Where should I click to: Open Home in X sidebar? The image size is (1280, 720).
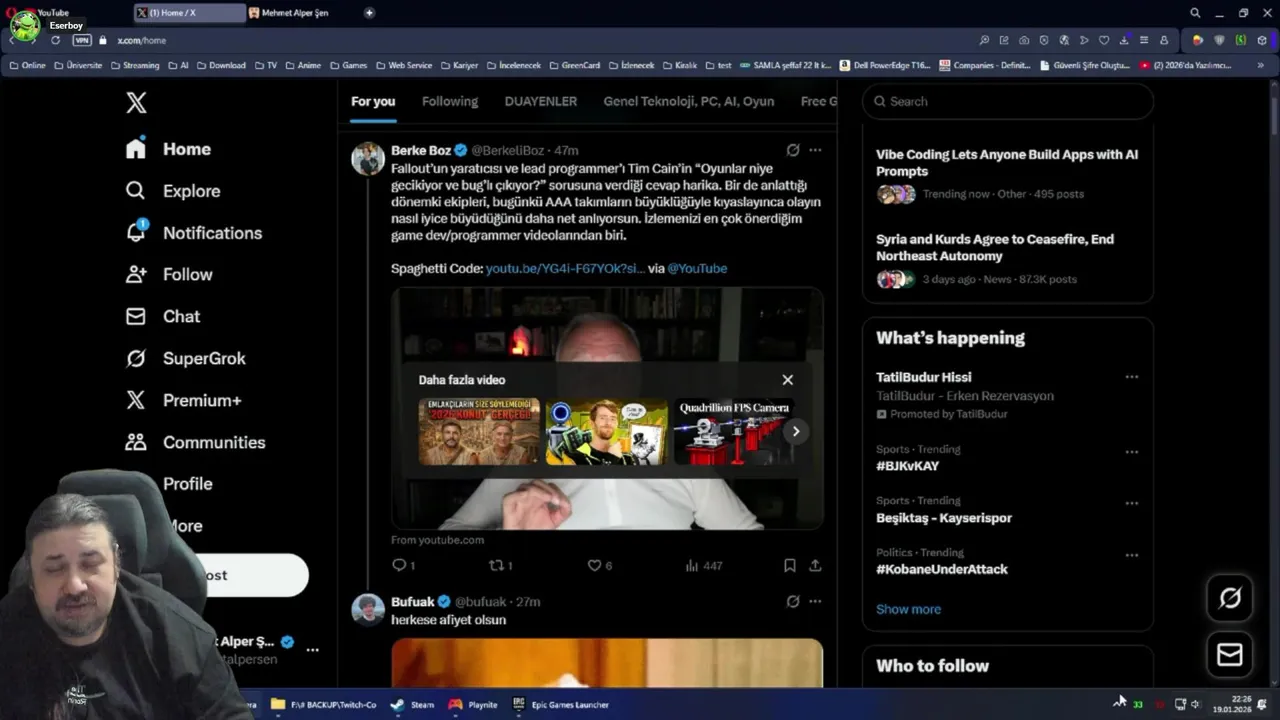pyautogui.click(x=168, y=149)
